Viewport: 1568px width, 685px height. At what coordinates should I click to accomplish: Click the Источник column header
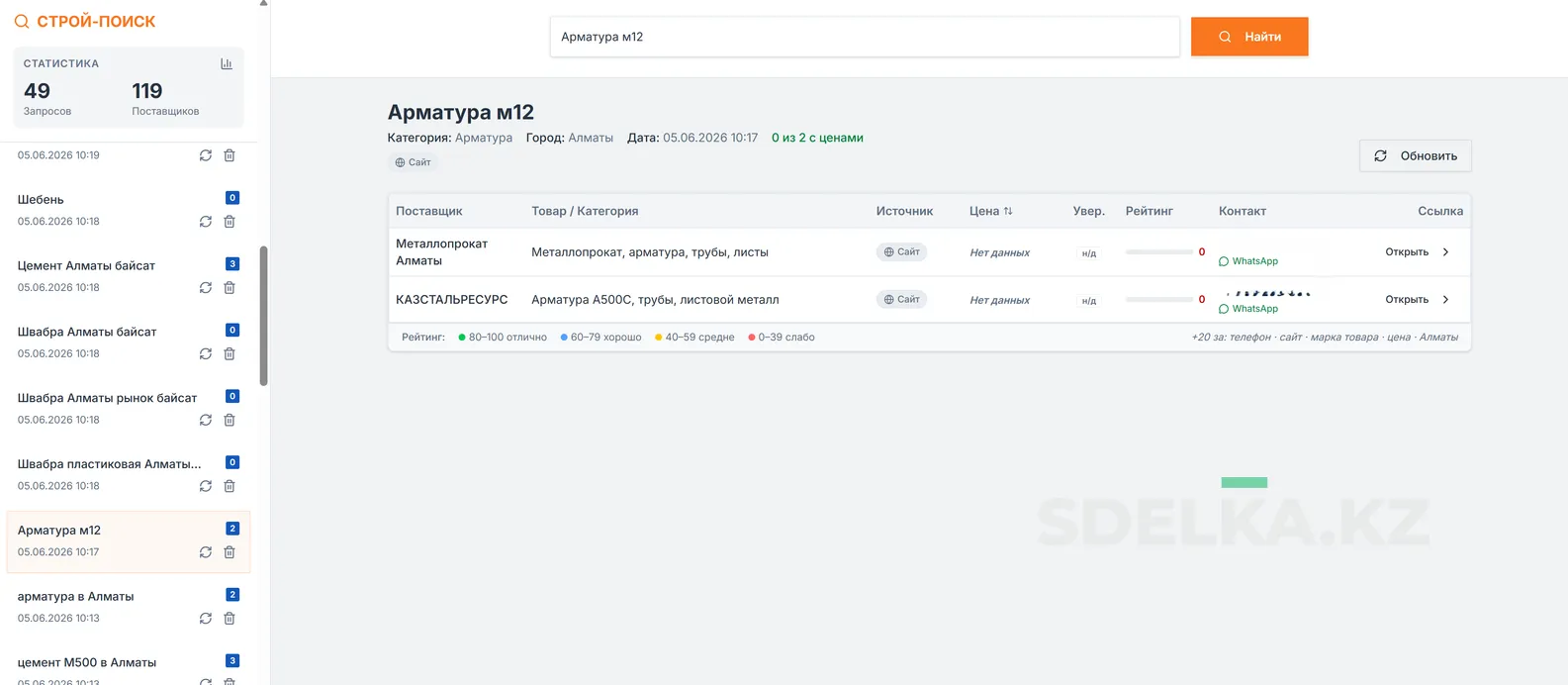point(904,211)
